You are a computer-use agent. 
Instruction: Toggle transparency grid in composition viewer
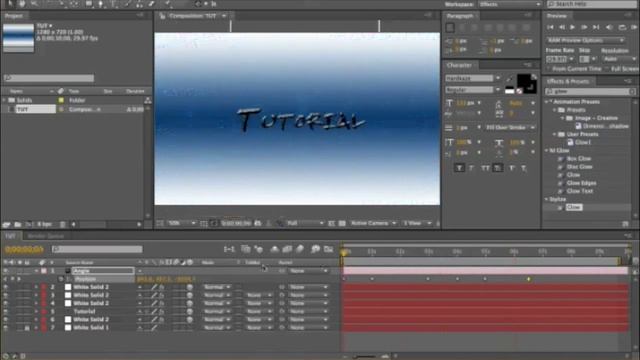[342, 223]
